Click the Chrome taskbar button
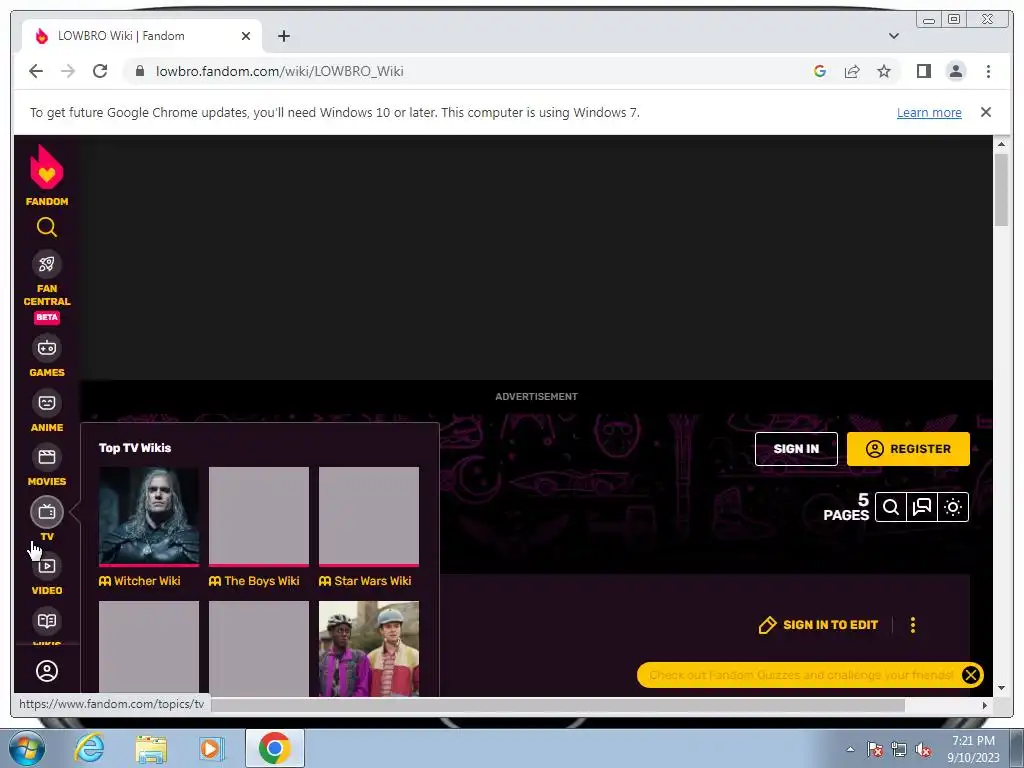This screenshot has height=768, width=1024. tap(274, 748)
